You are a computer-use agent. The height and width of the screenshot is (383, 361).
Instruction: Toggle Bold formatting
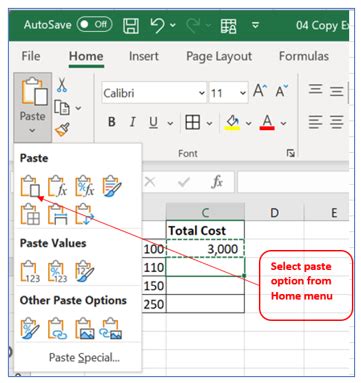[x=112, y=122]
